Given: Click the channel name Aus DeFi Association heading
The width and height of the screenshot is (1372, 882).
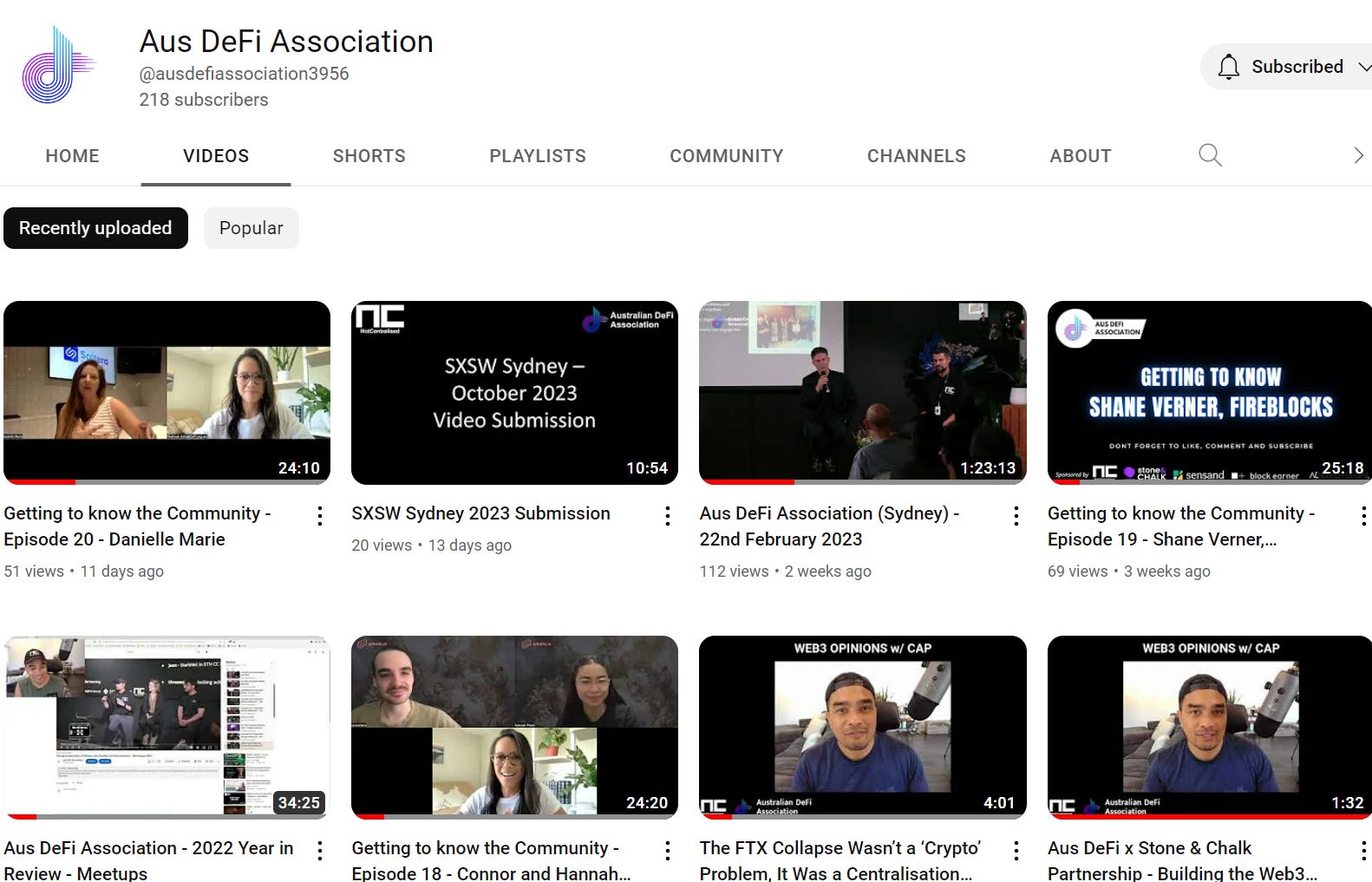Looking at the screenshot, I should 286,42.
